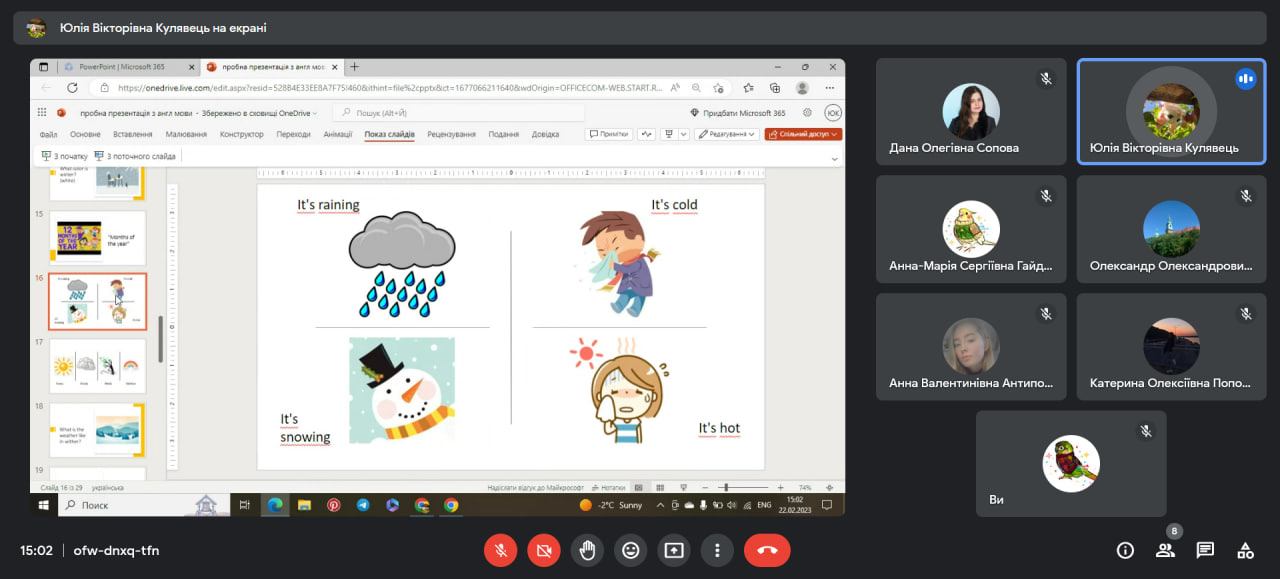Click the З початку slideshow button
This screenshot has height=579, width=1280.
[64, 156]
